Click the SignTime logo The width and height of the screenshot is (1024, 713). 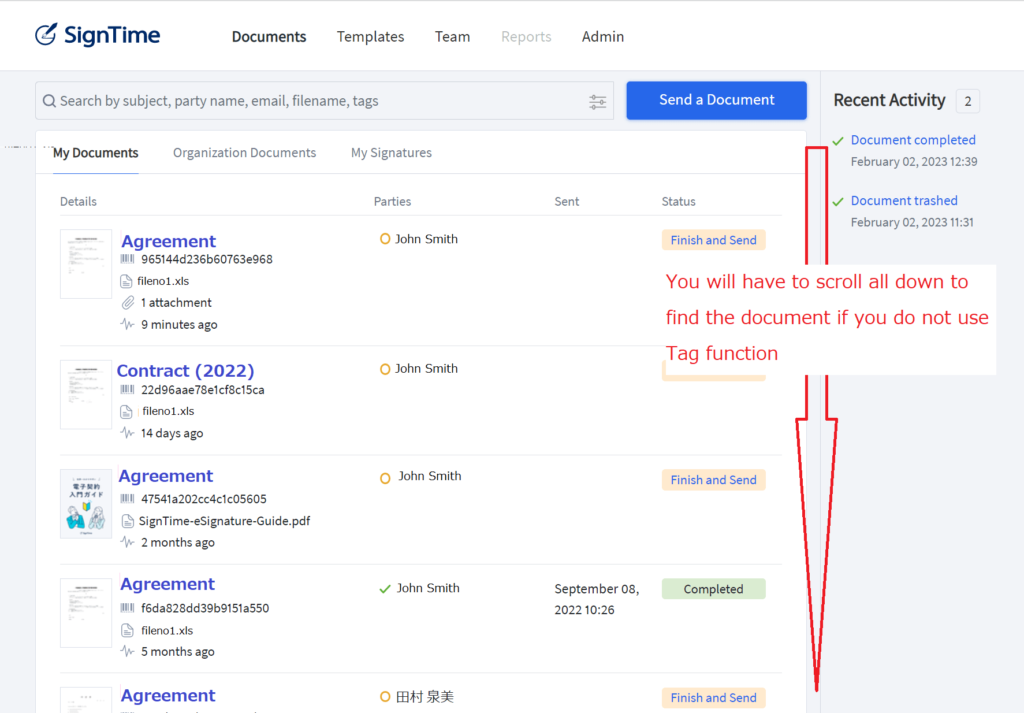(97, 35)
